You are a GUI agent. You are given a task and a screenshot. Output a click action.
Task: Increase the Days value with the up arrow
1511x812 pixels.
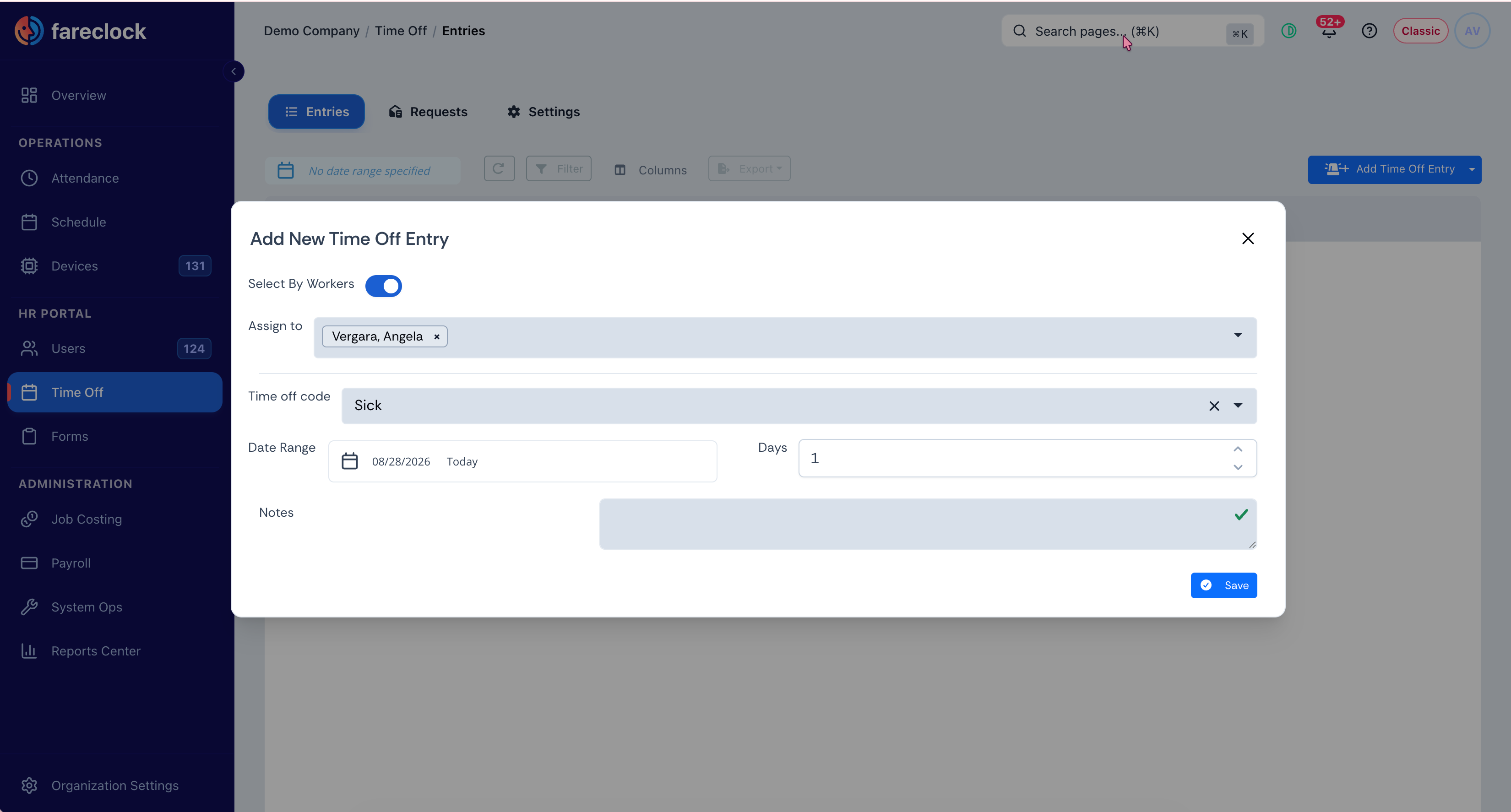(x=1238, y=449)
